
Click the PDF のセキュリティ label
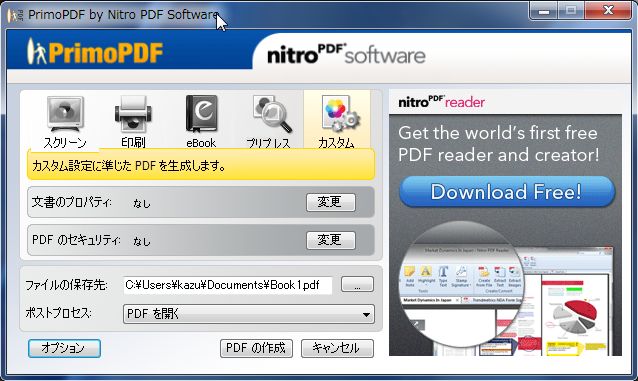click(x=76, y=240)
